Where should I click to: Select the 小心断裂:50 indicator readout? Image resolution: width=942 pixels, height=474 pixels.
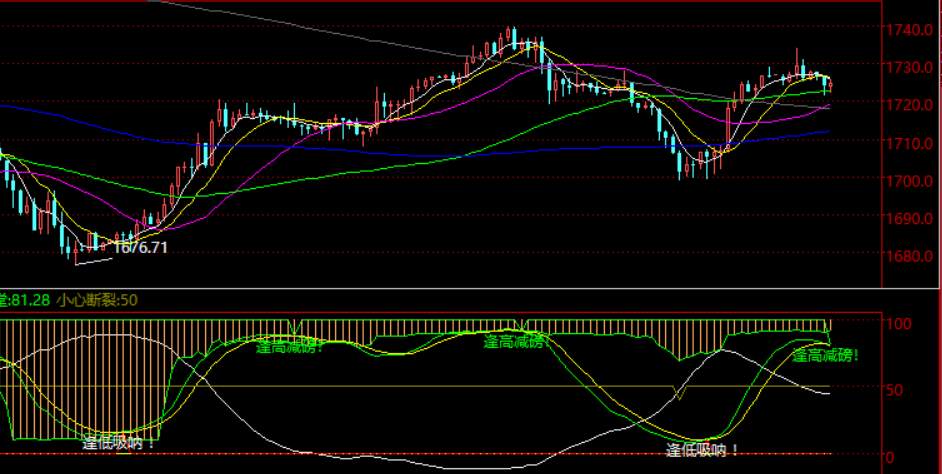pos(97,300)
